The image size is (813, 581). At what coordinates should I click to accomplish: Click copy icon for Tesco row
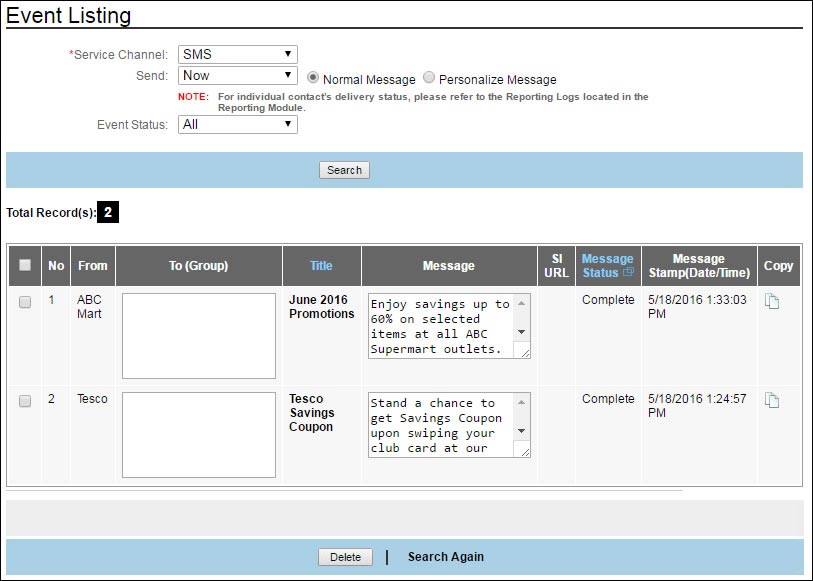(772, 400)
